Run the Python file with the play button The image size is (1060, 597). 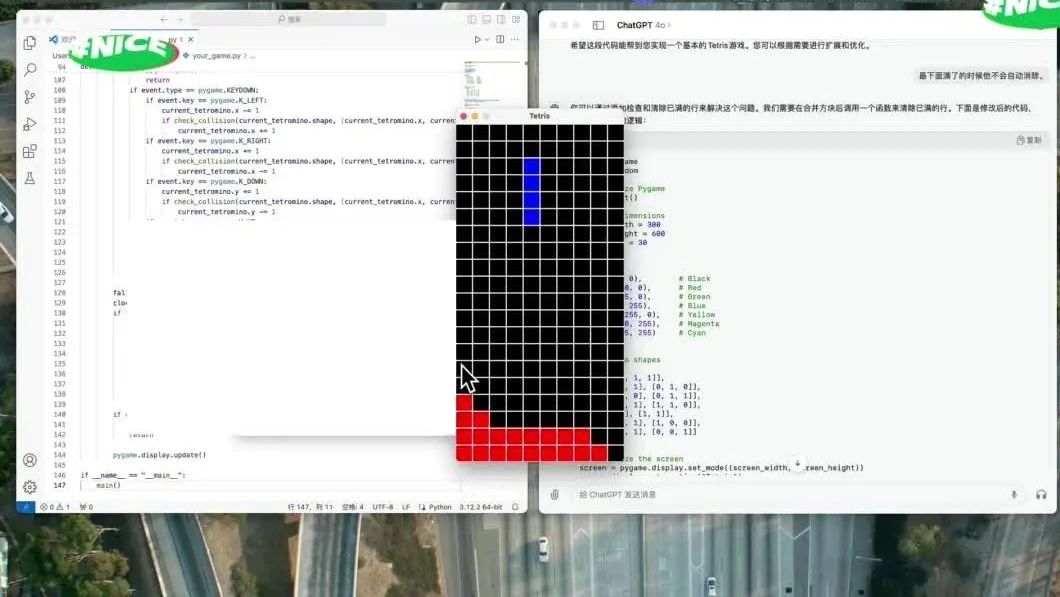pyautogui.click(x=477, y=40)
